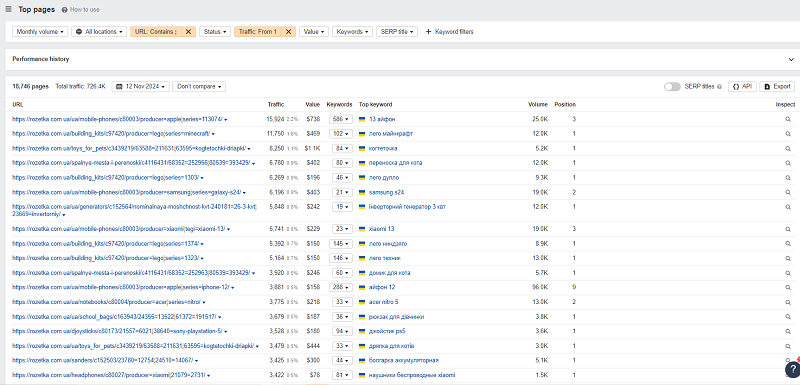Open the xiaomi tegi=xiaomi-13 URL link
Viewport: 800px width, 385px height.
[x=118, y=229]
